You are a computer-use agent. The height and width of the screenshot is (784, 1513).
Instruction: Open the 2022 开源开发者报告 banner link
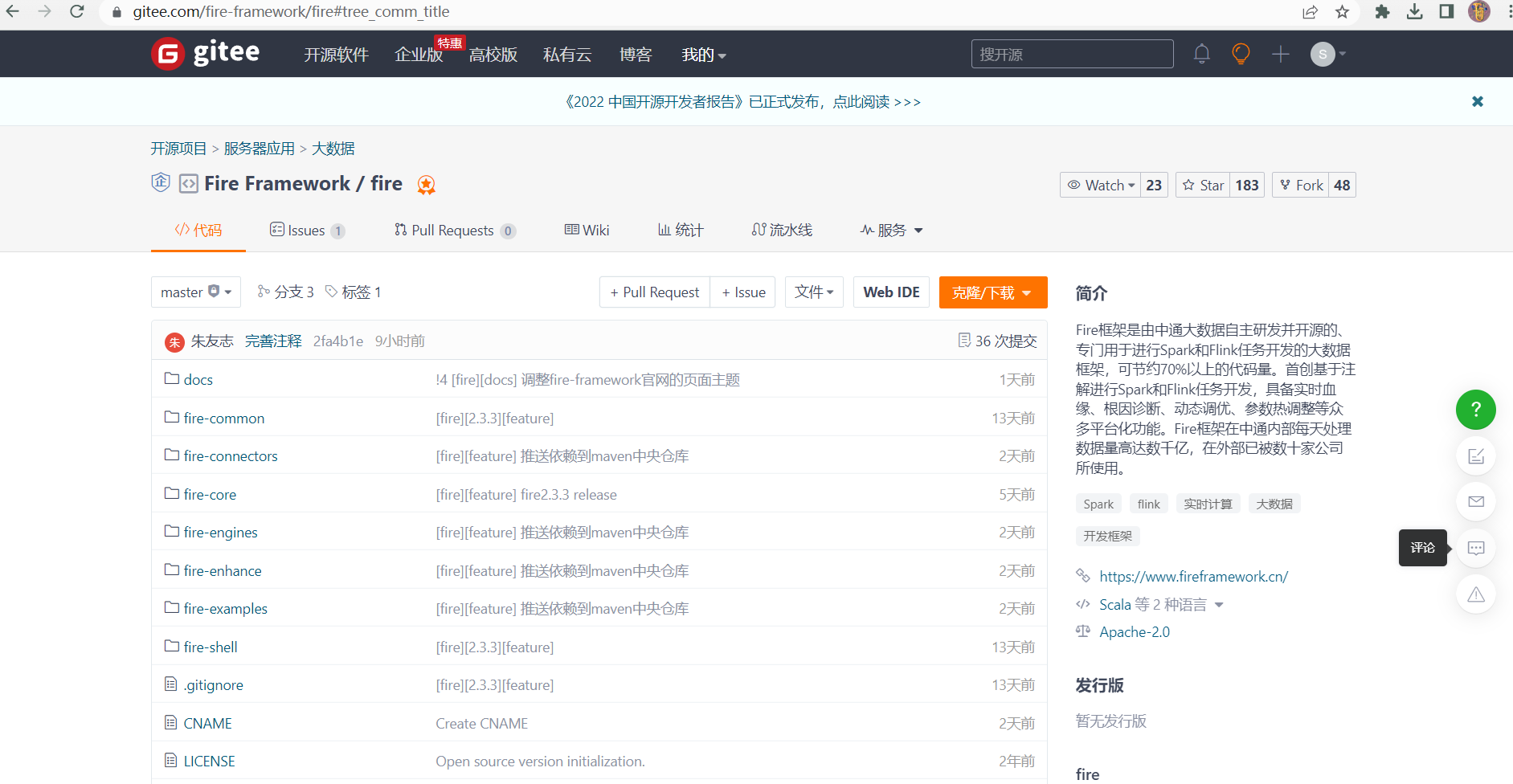pyautogui.click(x=742, y=101)
